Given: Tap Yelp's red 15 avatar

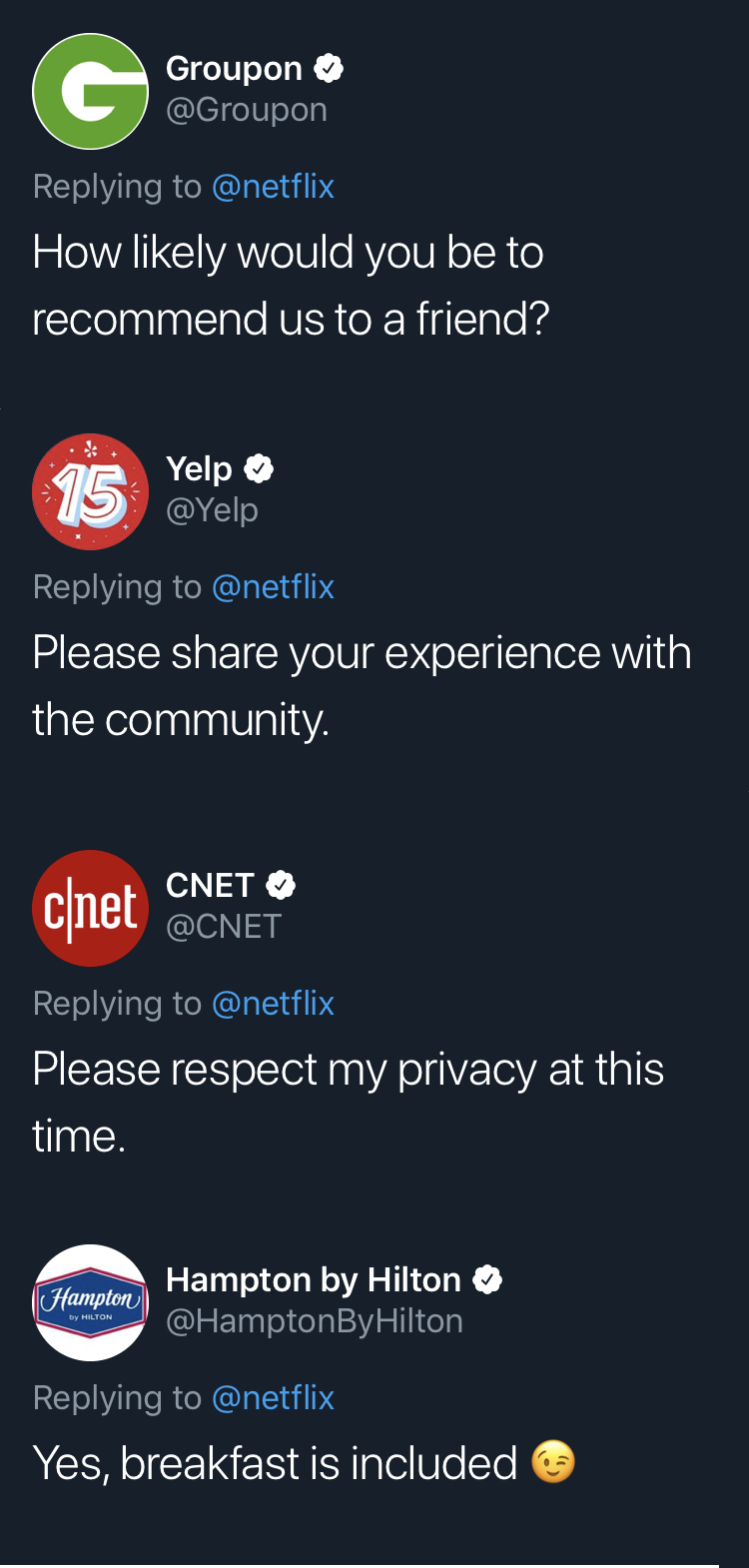Looking at the screenshot, I should (91, 491).
